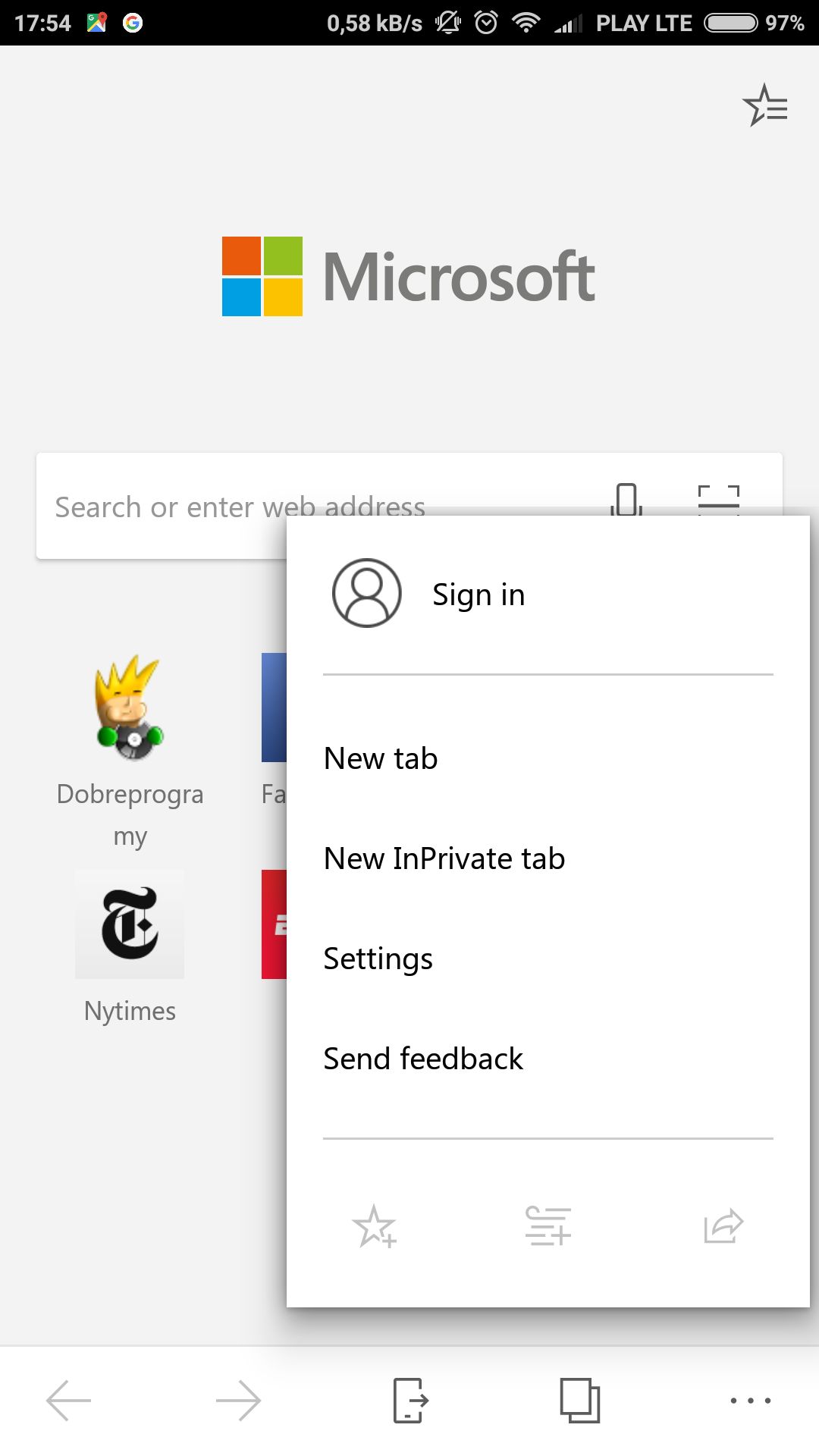819x1456 pixels.
Task: Tap the phone icon in search bar
Action: point(626,500)
